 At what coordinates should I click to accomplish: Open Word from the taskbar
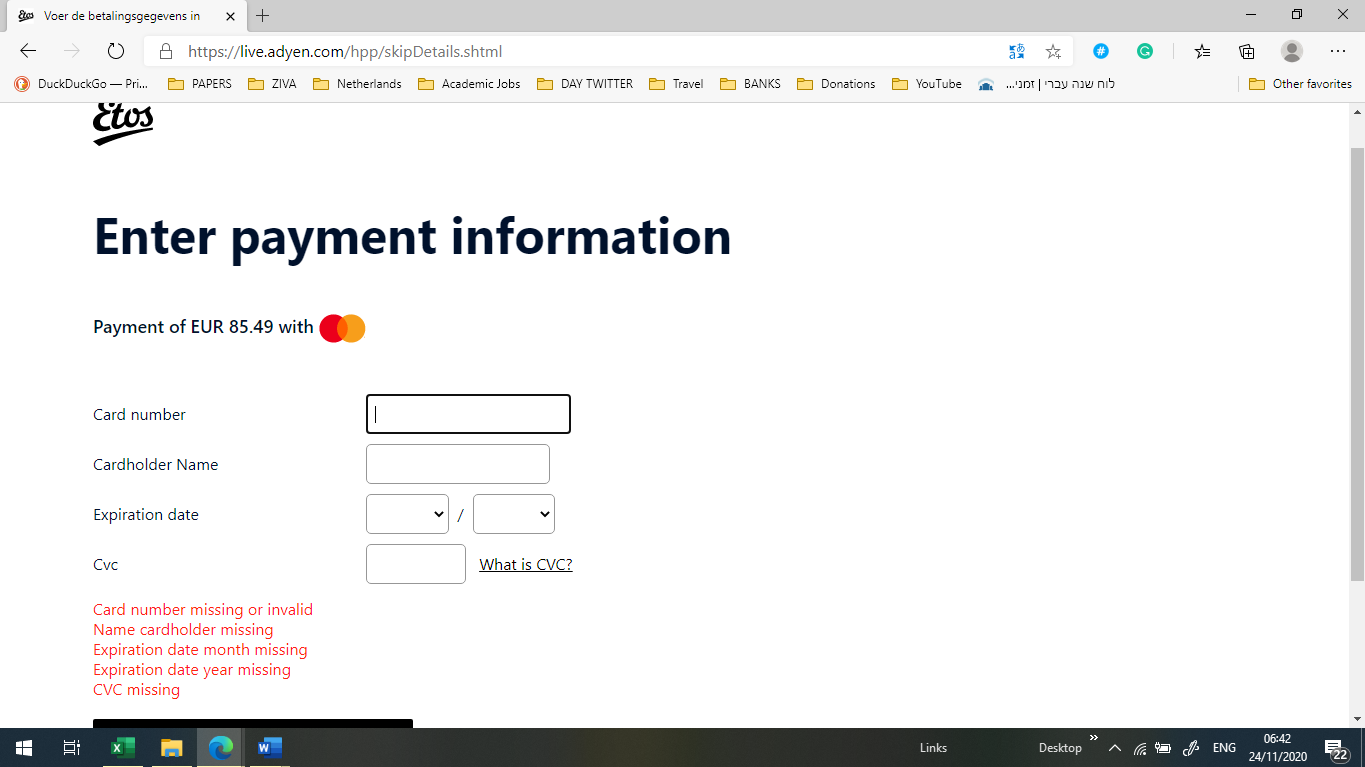[x=268, y=747]
